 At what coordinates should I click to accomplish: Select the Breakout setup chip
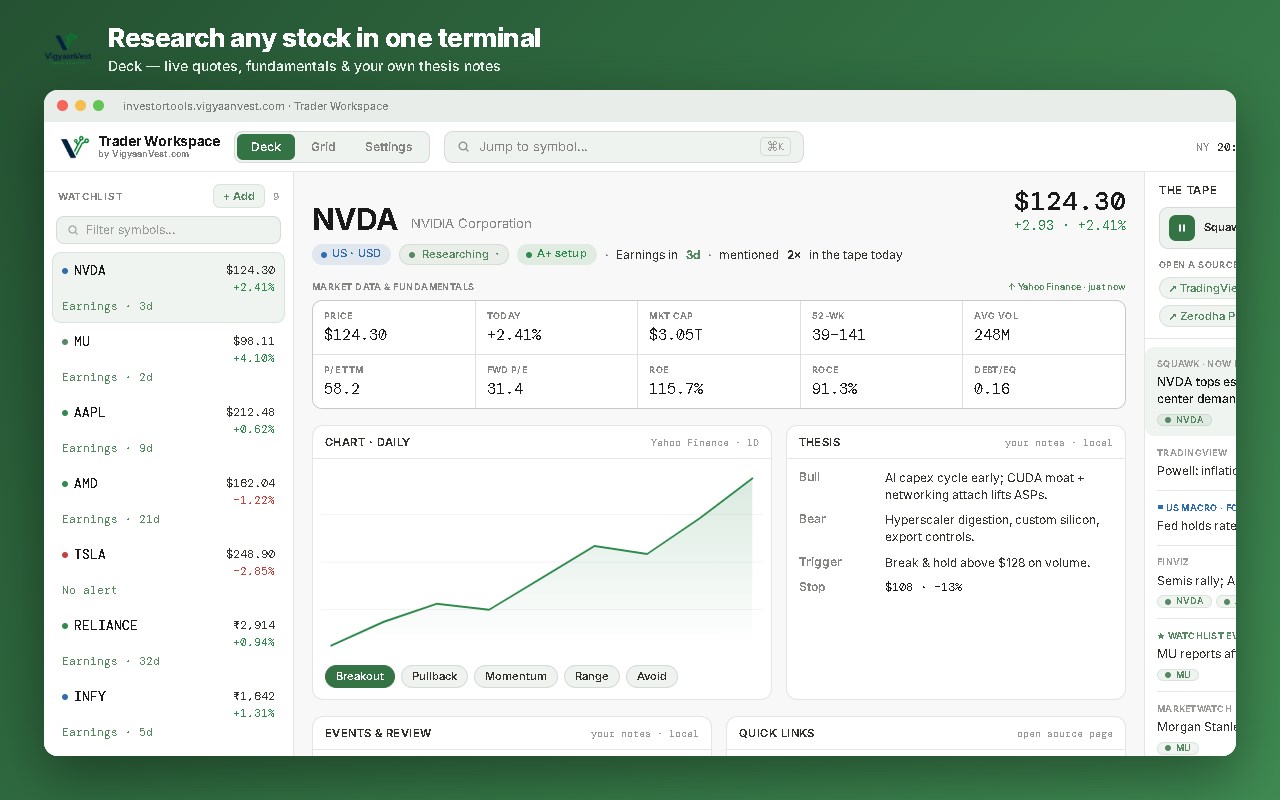point(360,676)
